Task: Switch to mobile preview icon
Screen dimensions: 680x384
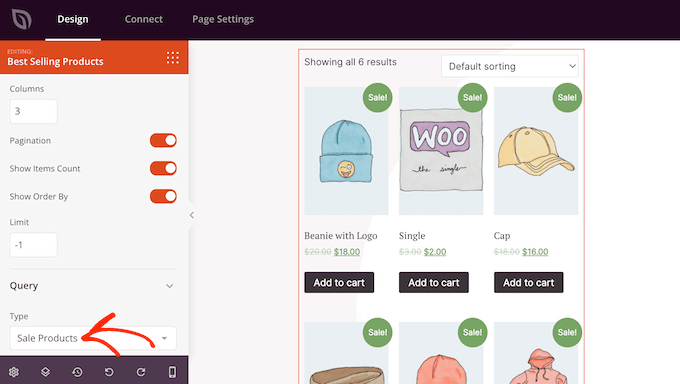Action: click(172, 372)
